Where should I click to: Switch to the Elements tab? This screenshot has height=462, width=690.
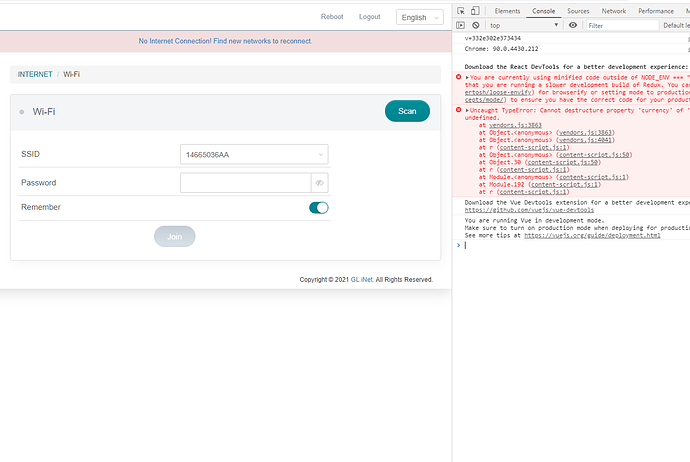(507, 11)
